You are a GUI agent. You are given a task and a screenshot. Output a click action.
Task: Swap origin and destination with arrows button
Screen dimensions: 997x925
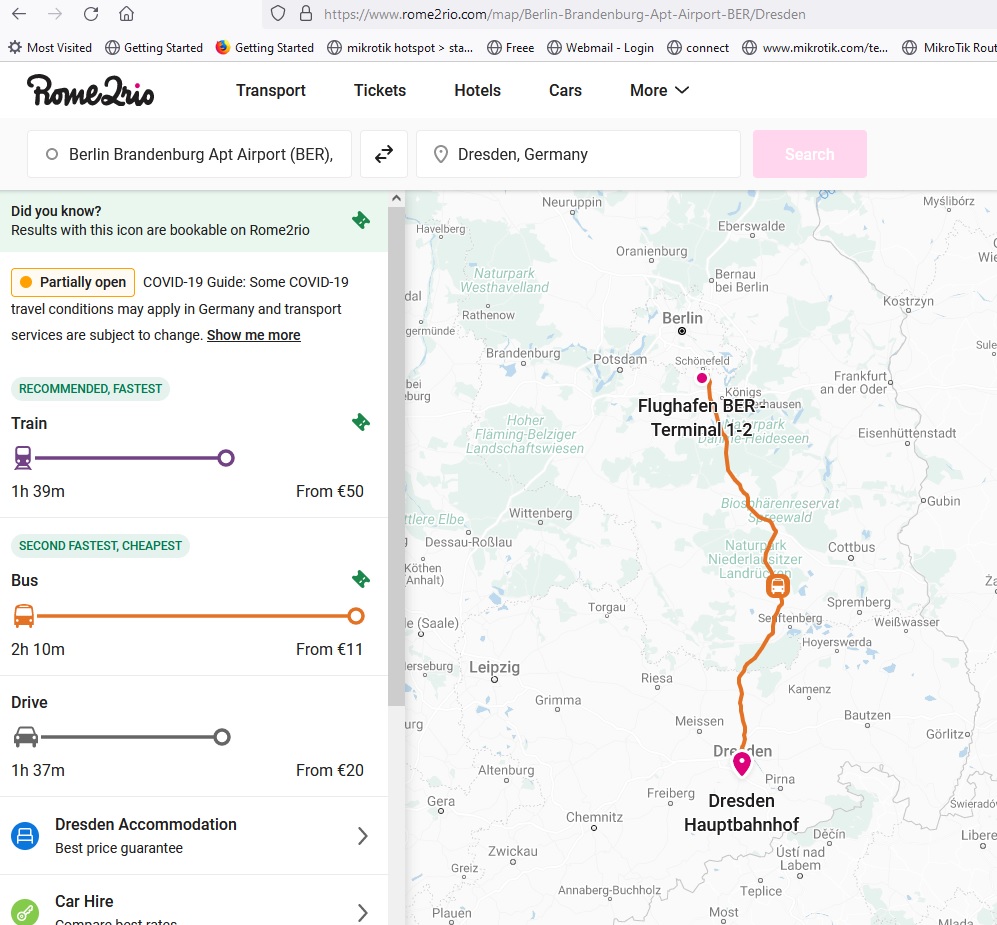point(384,154)
